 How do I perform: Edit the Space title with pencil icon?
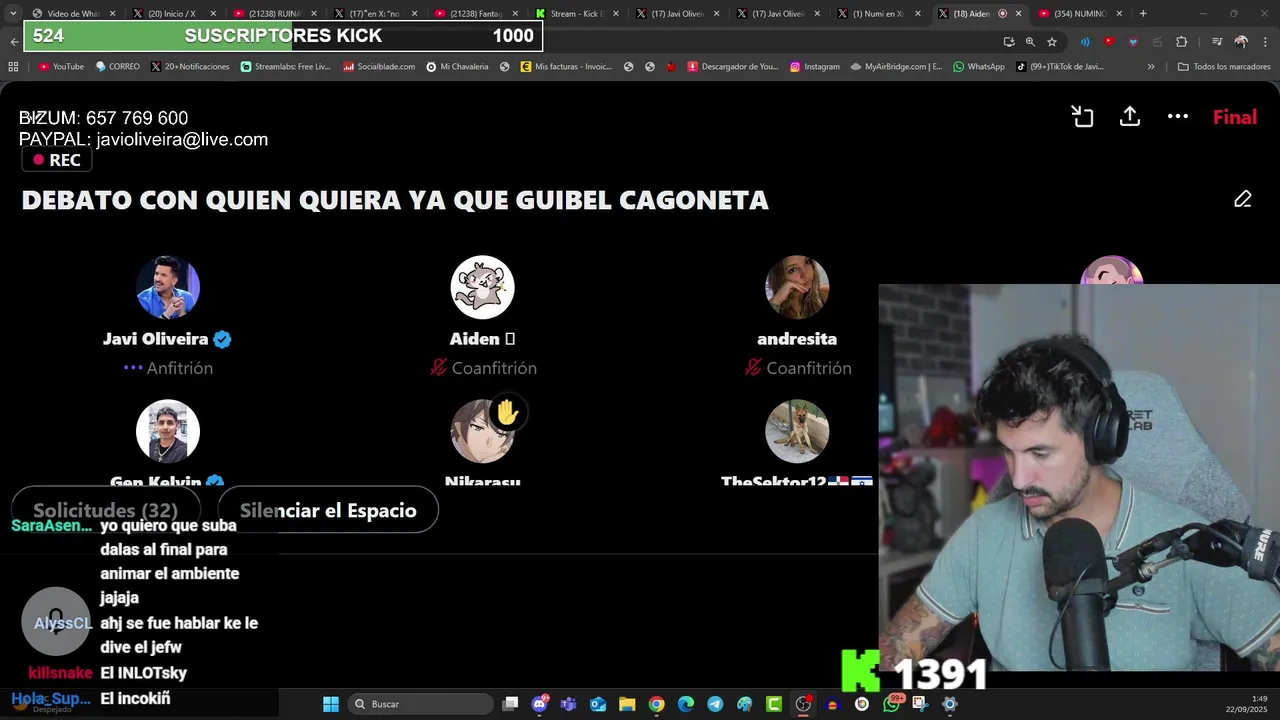click(1243, 199)
